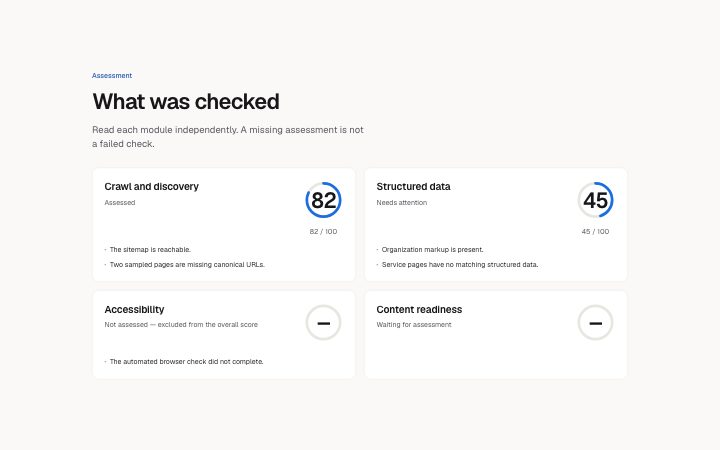Click the missing canonical URLs finding
720x450 pixels.
187,264
